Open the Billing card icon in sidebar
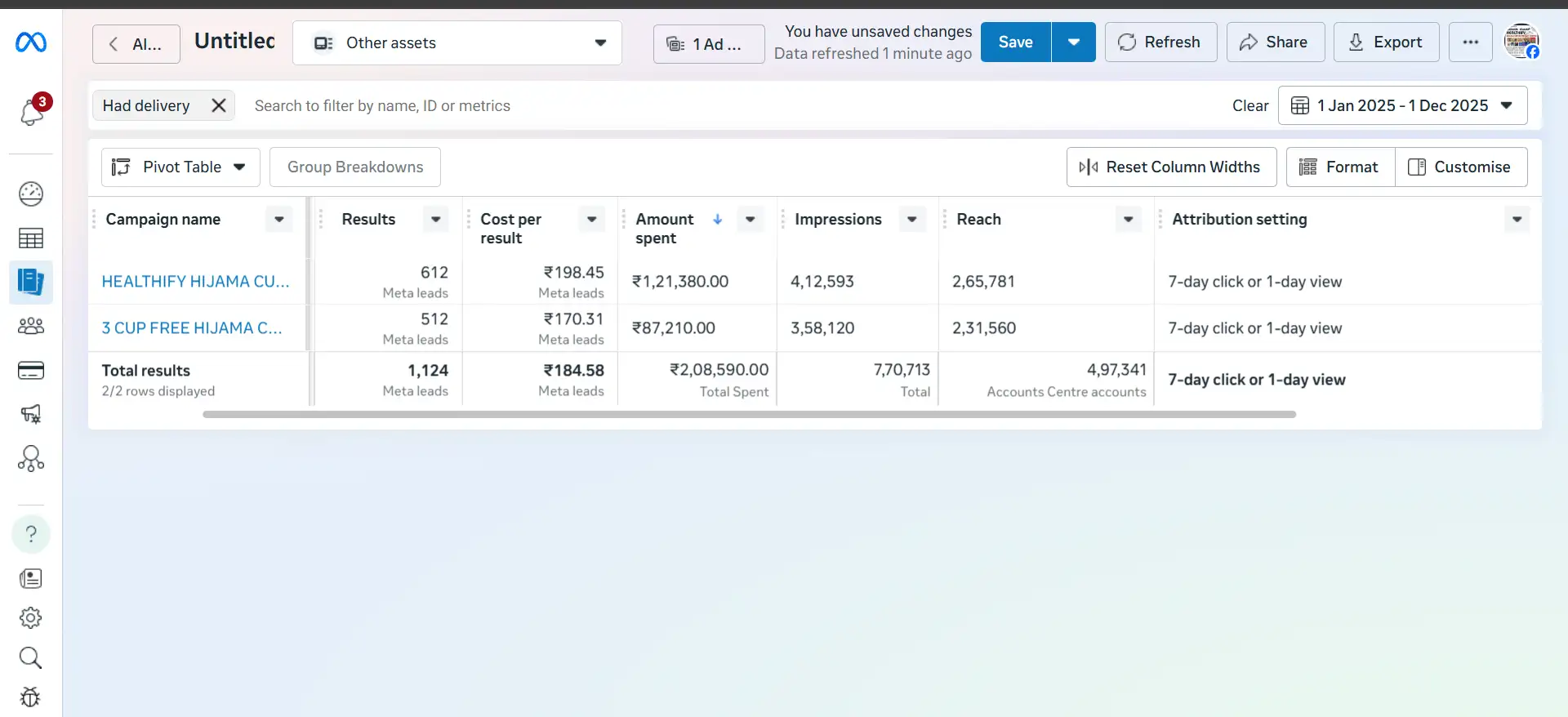Screen dimensions: 1568x717 (31, 371)
